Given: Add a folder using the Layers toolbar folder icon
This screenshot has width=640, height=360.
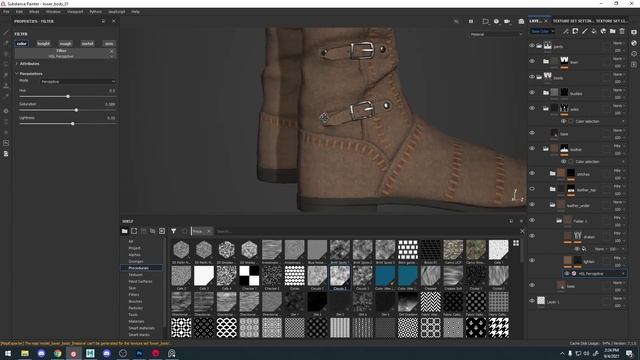Looking at the screenshot, I should (613, 31).
